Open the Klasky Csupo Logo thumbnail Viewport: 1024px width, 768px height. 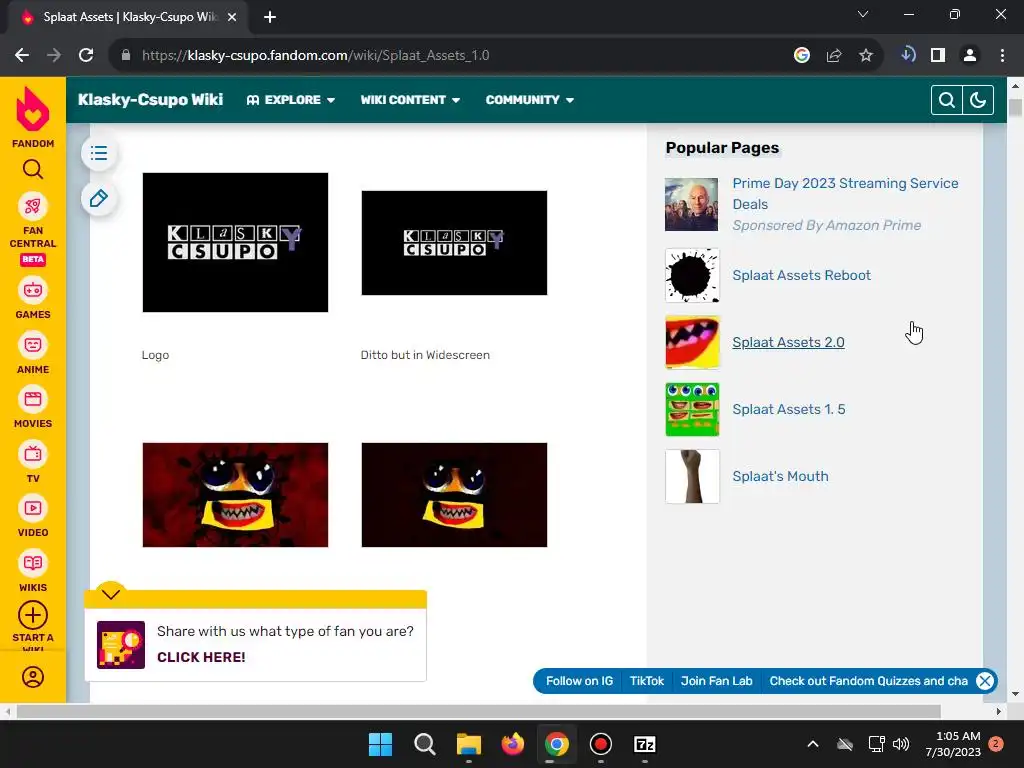[235, 242]
